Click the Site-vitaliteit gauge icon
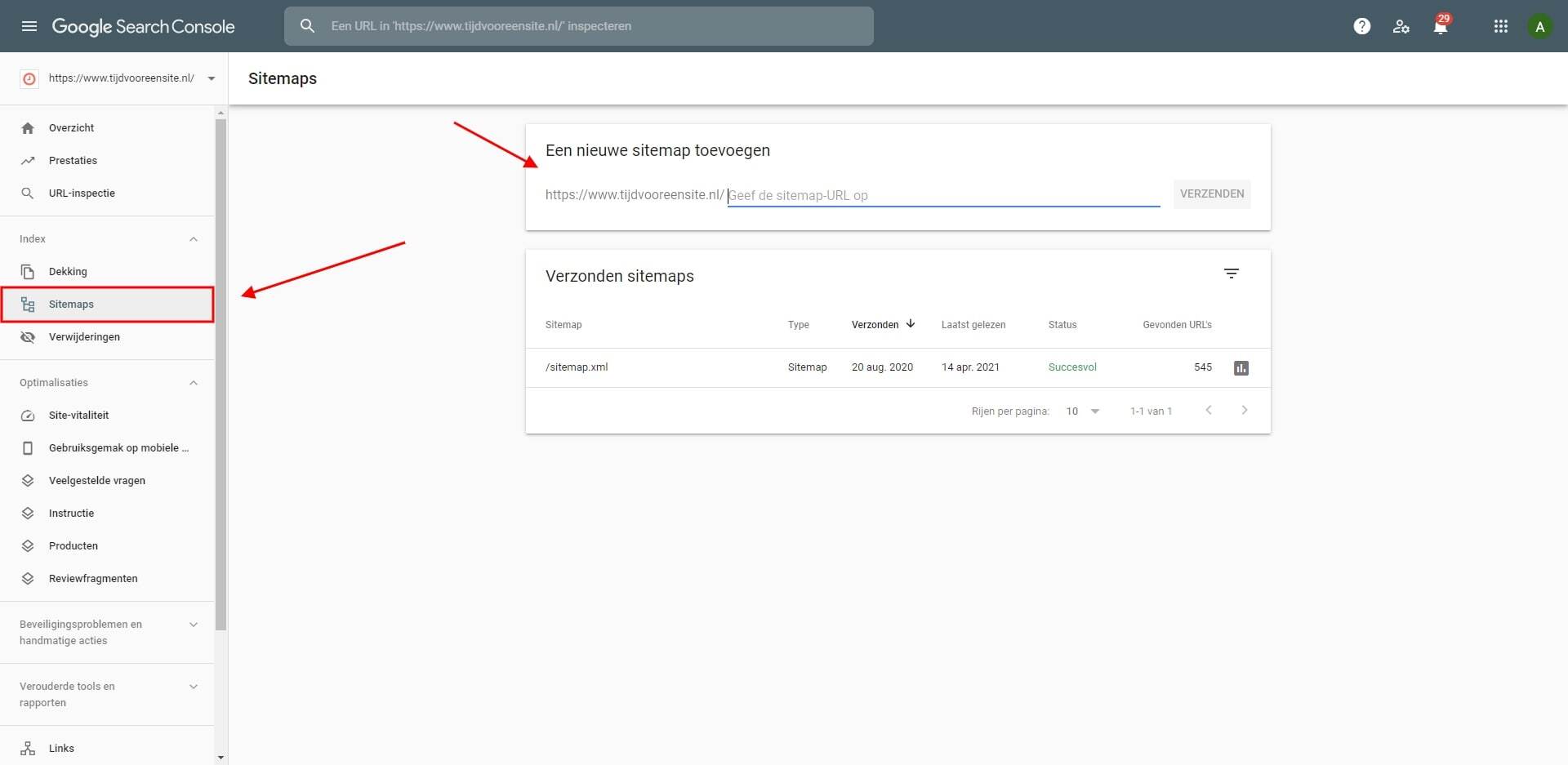 coord(28,416)
